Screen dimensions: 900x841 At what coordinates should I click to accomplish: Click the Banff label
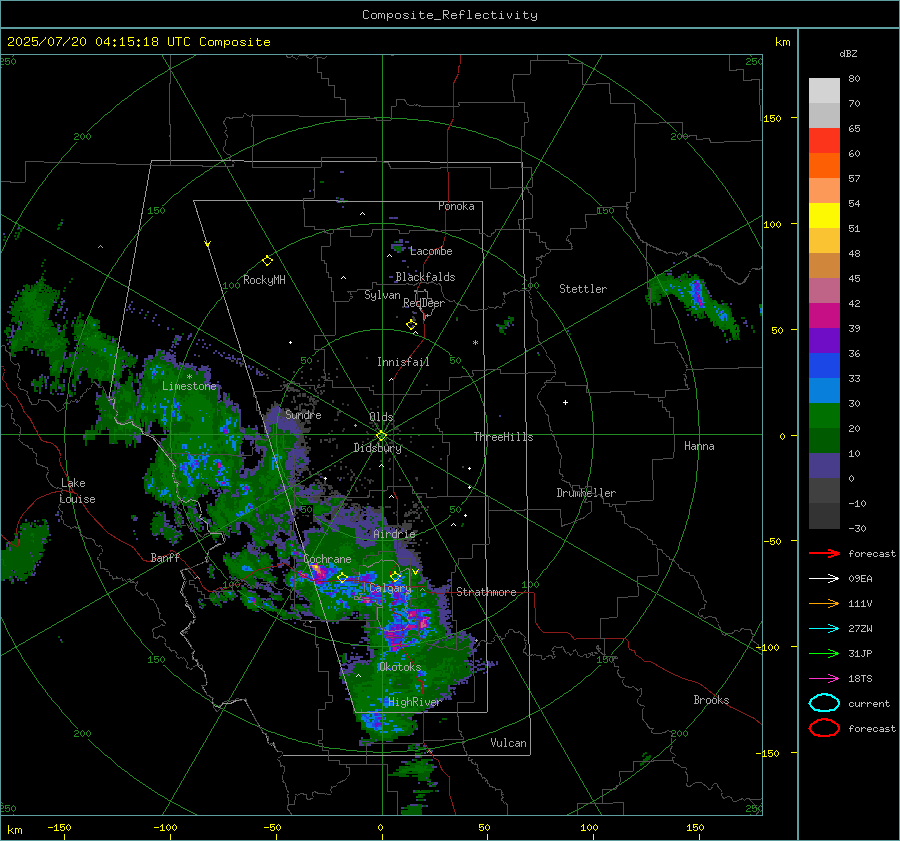165,557
